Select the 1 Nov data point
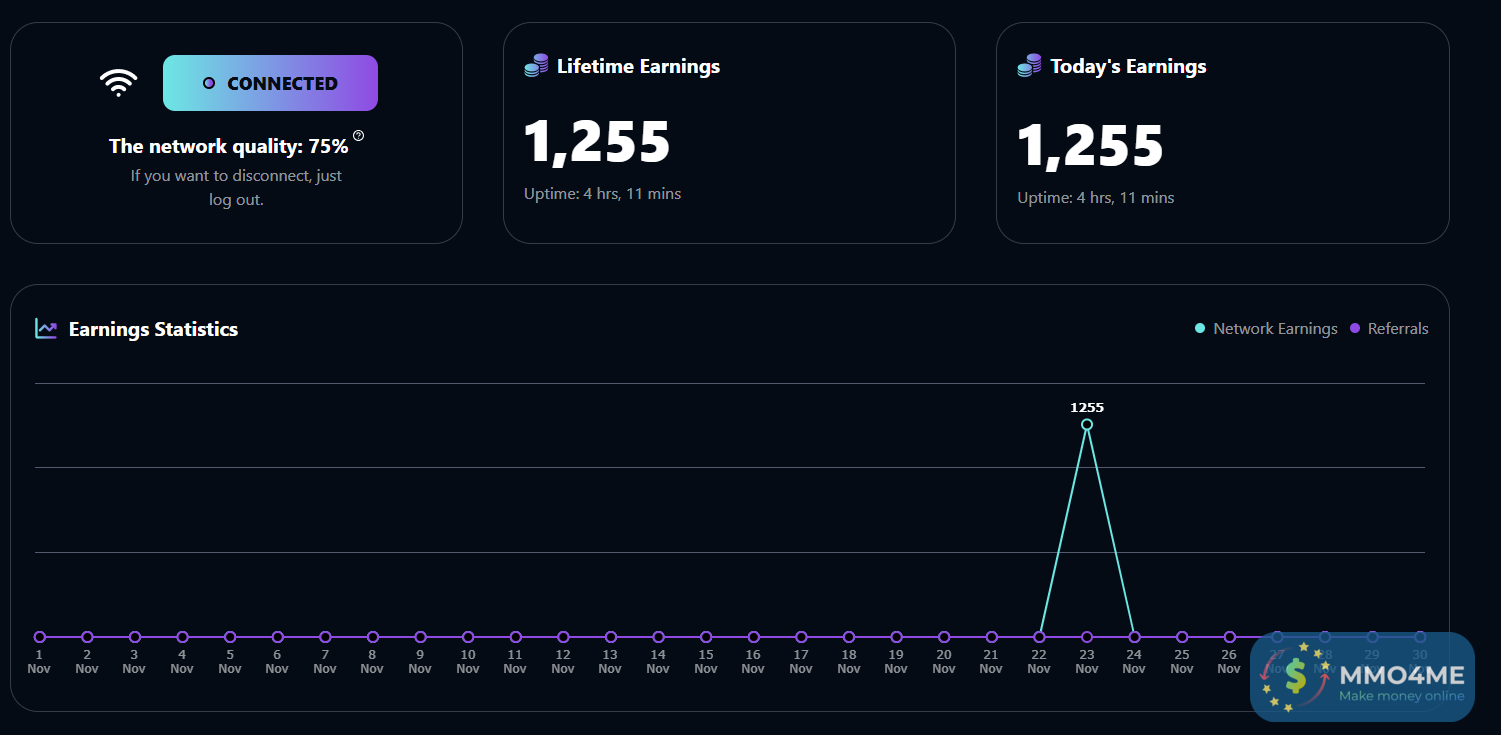The height and width of the screenshot is (735, 1501). click(x=40, y=637)
